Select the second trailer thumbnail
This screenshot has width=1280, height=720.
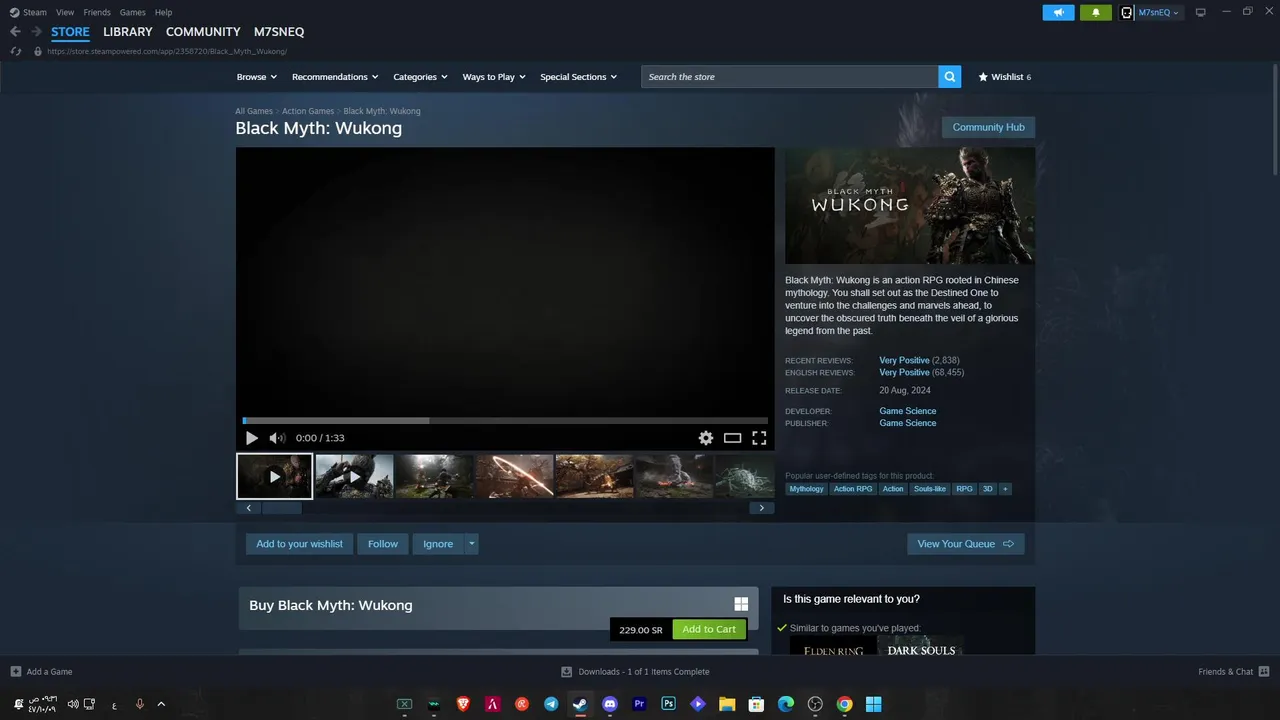point(354,477)
